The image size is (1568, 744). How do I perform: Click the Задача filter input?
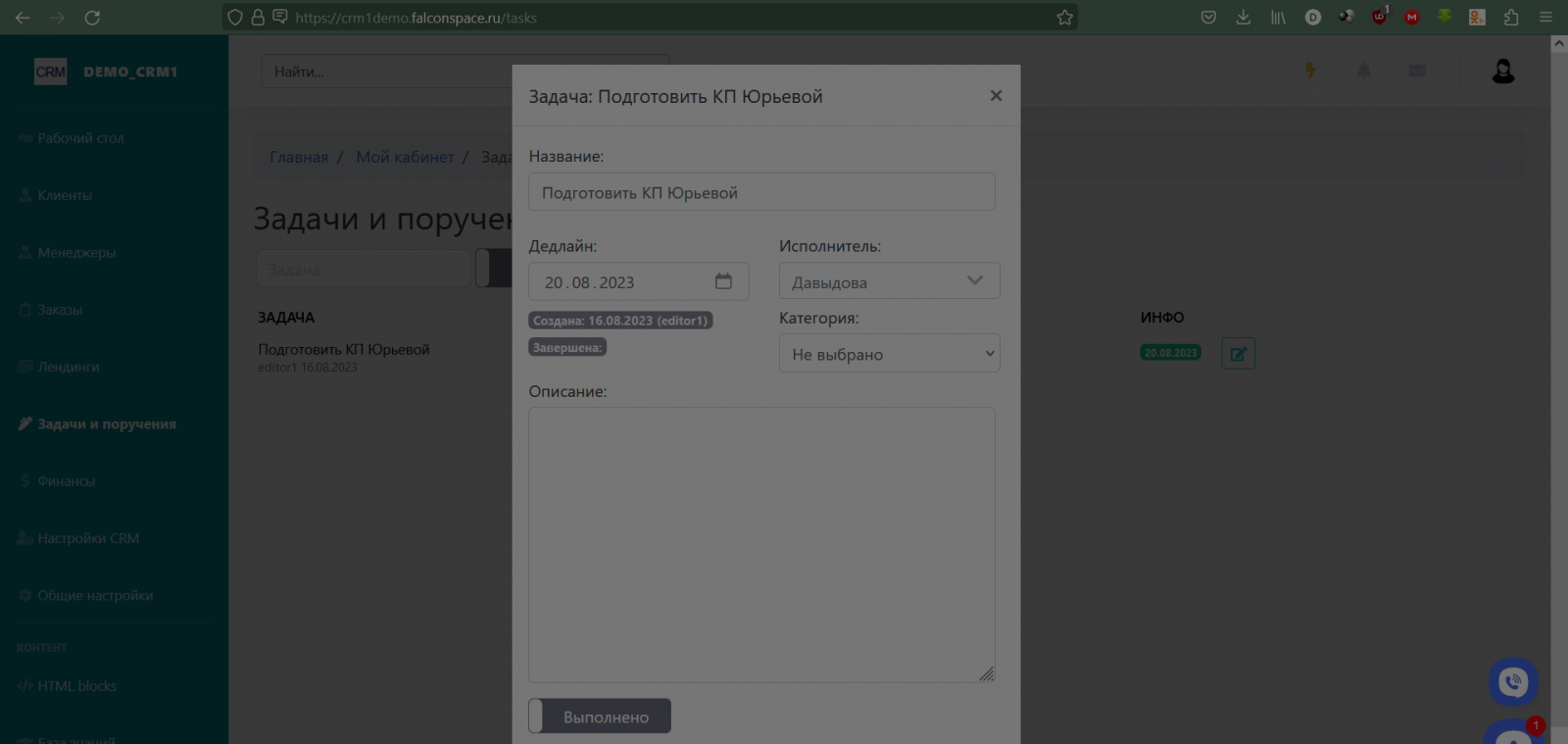point(364,269)
